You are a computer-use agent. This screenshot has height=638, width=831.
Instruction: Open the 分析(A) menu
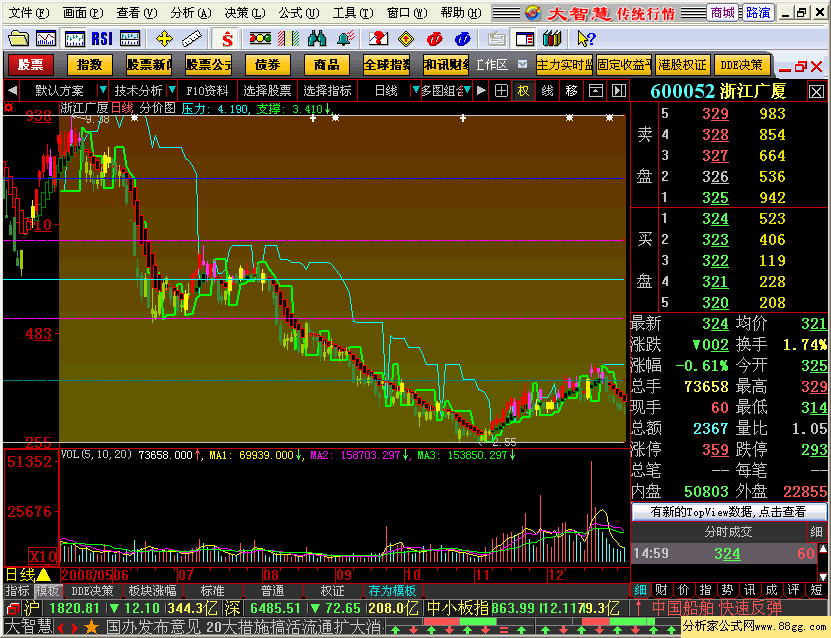(191, 13)
